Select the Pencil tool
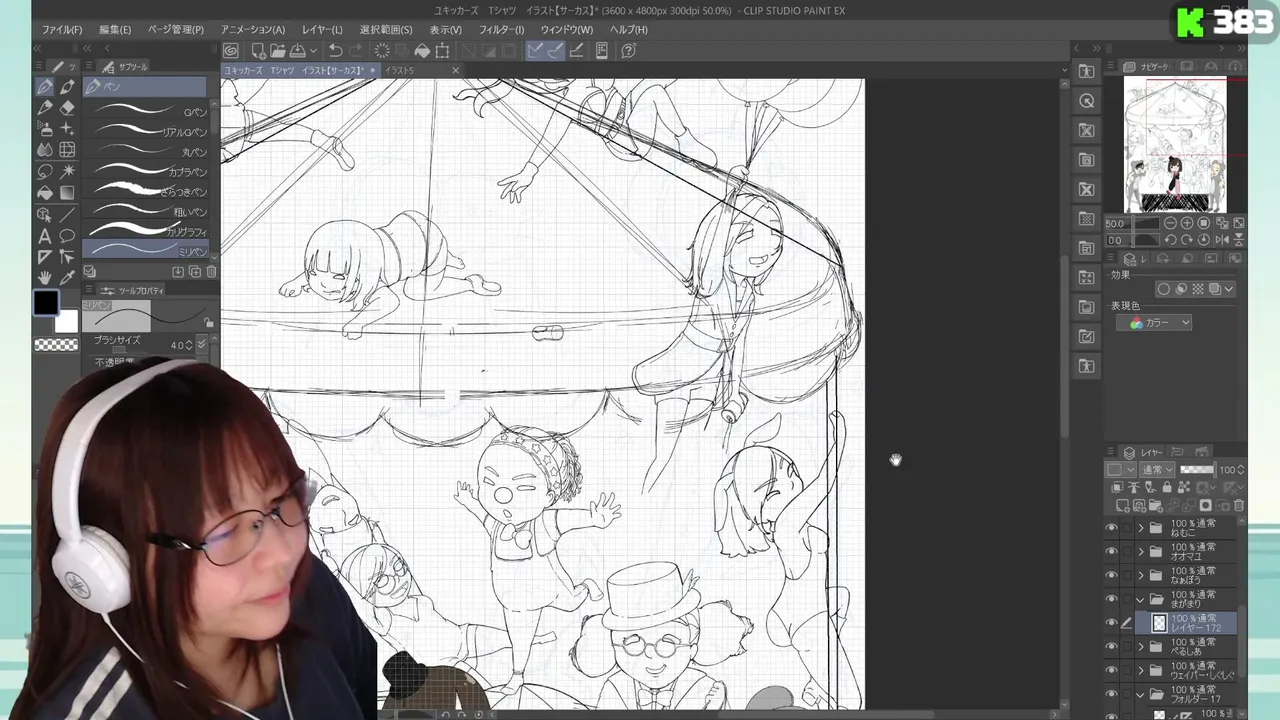Screen dimensions: 1280x720 [x=45, y=108]
